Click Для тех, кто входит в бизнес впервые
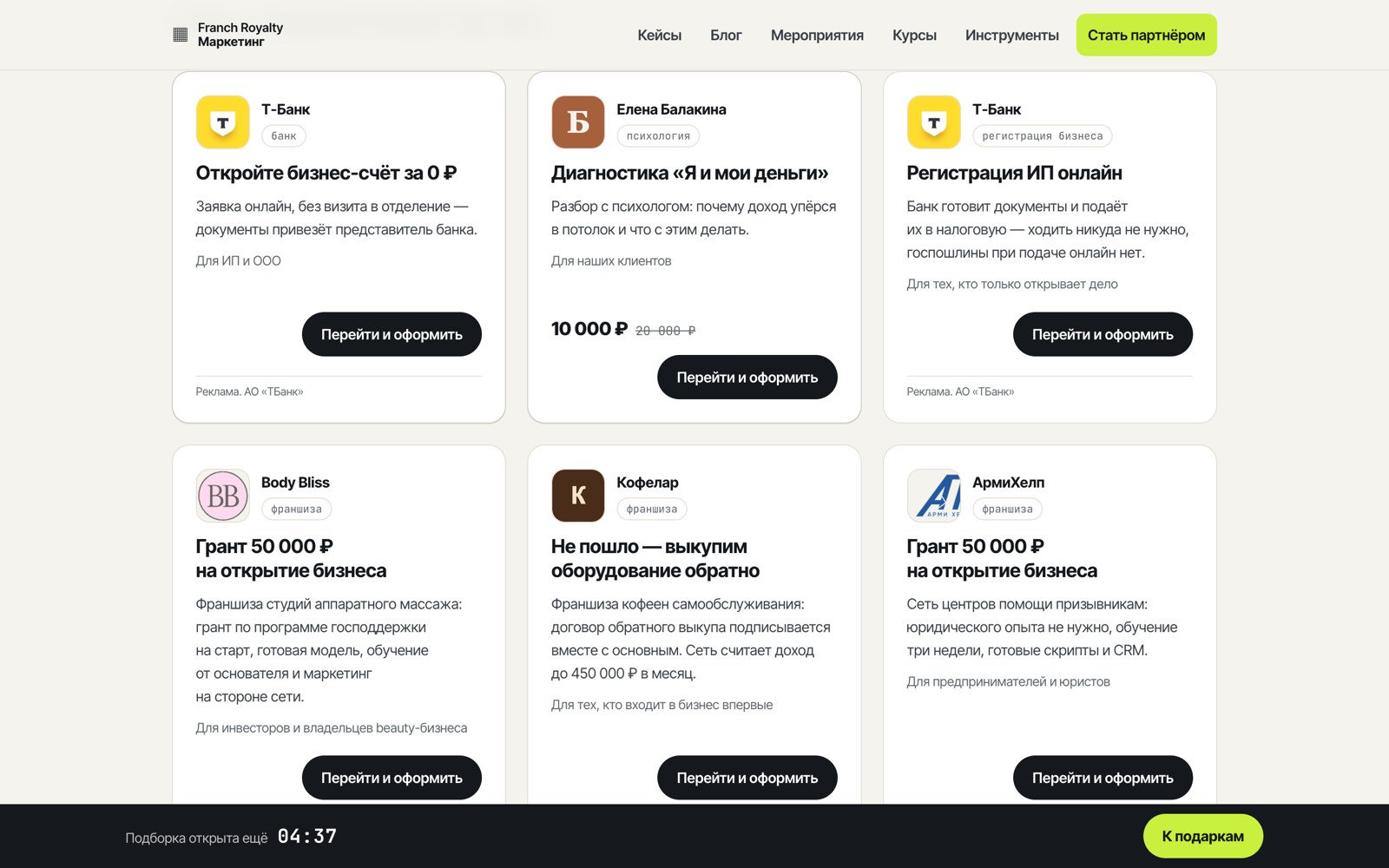The width and height of the screenshot is (1389, 868). 662,705
